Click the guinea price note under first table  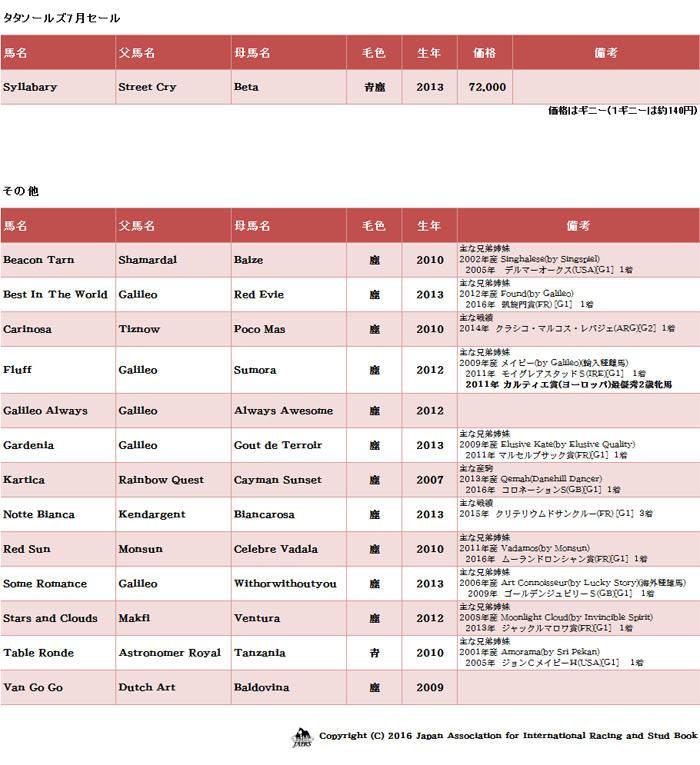tap(622, 111)
